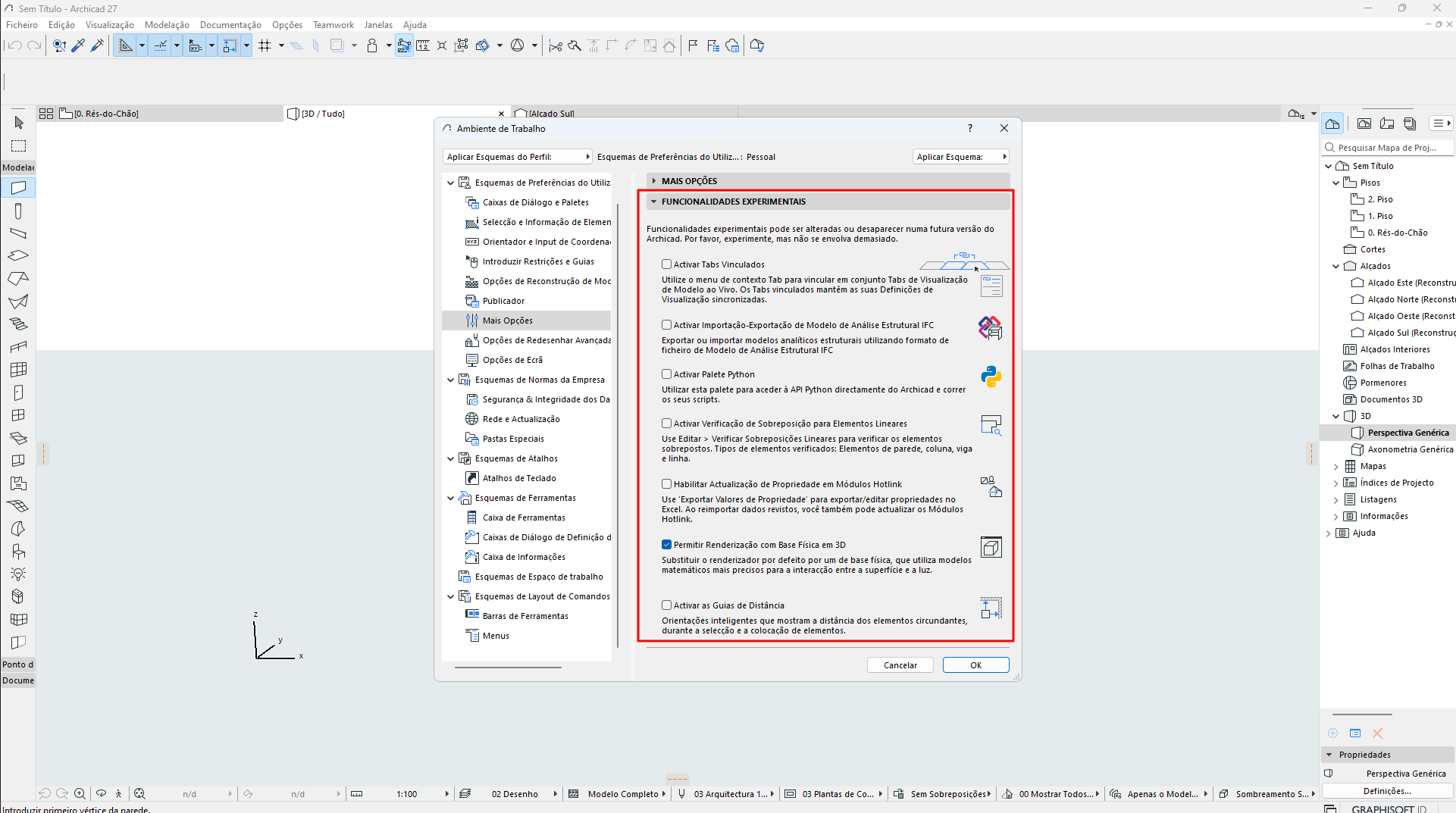This screenshot has height=813, width=1456.
Task: Open Aplicar Esquemas do Perfil dropdown
Action: pos(517,157)
